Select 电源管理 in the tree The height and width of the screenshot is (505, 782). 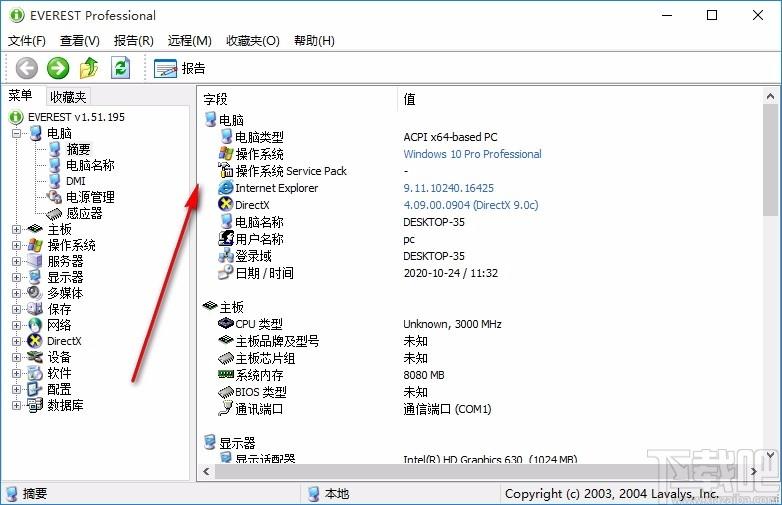point(90,197)
